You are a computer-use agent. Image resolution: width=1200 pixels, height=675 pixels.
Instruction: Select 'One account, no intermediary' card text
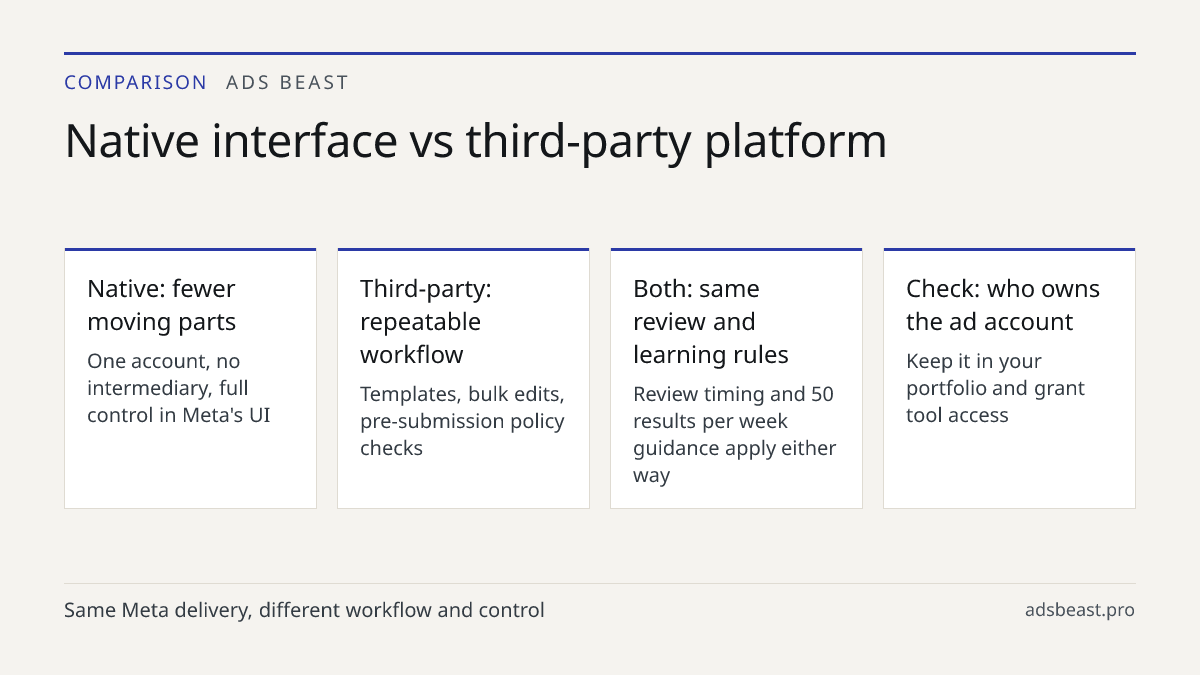[179, 388]
